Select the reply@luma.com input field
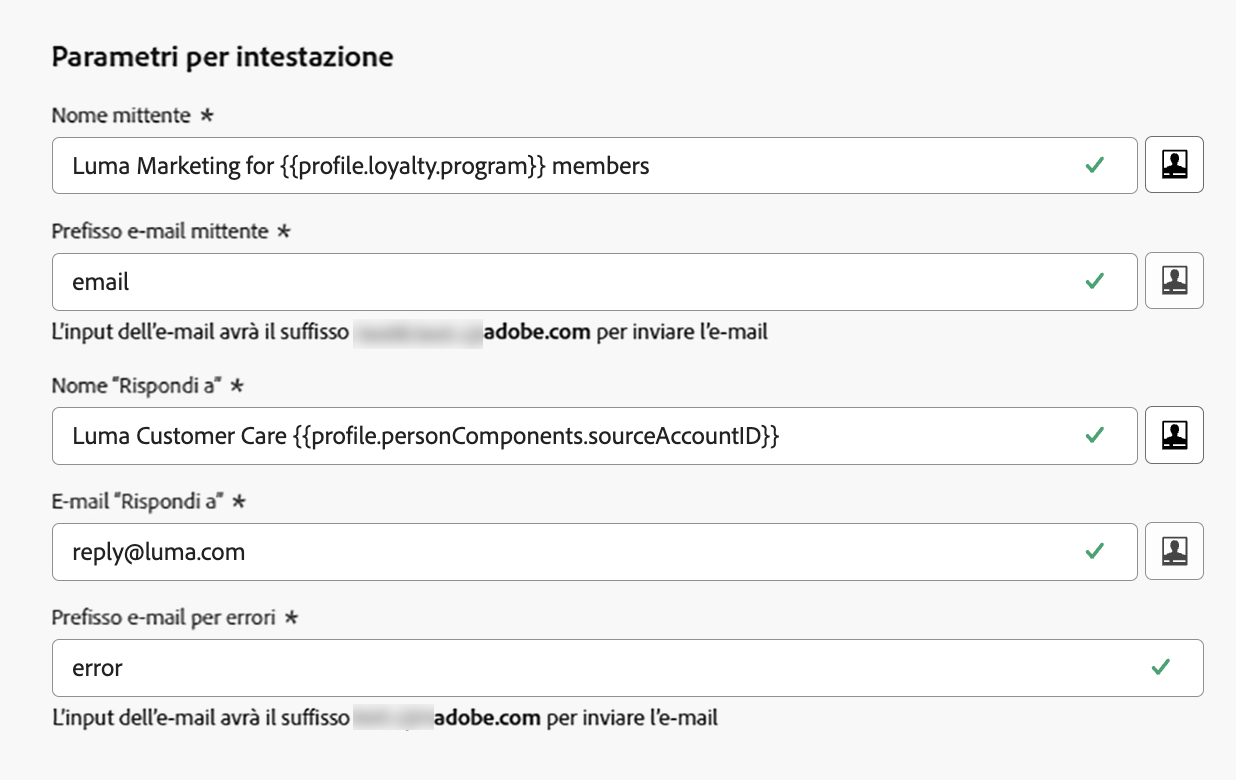Screen dimensions: 1236x780 pyautogui.click(x=560, y=552)
